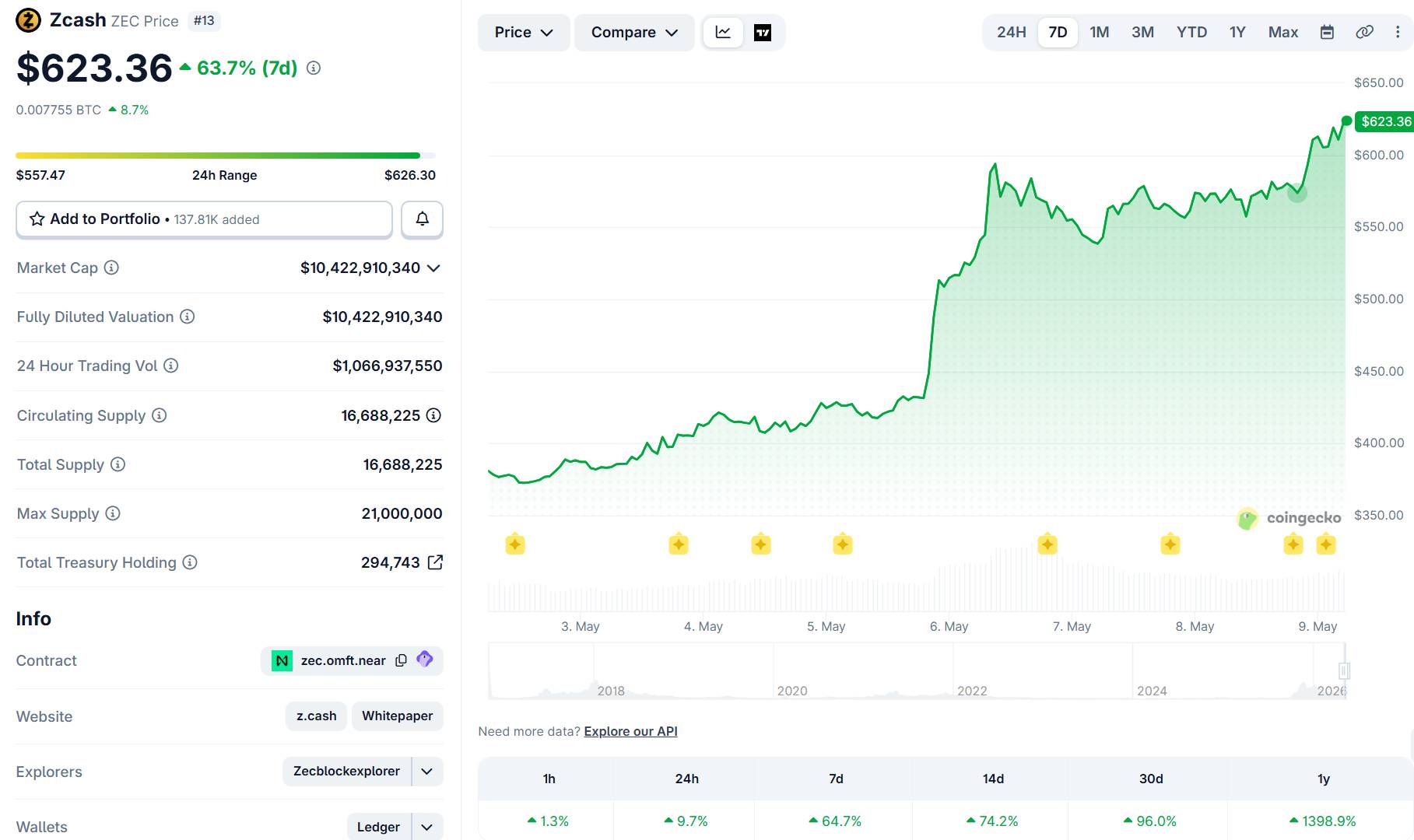Select the Max chart range
Viewport: 1414px width, 840px height.
point(1283,32)
